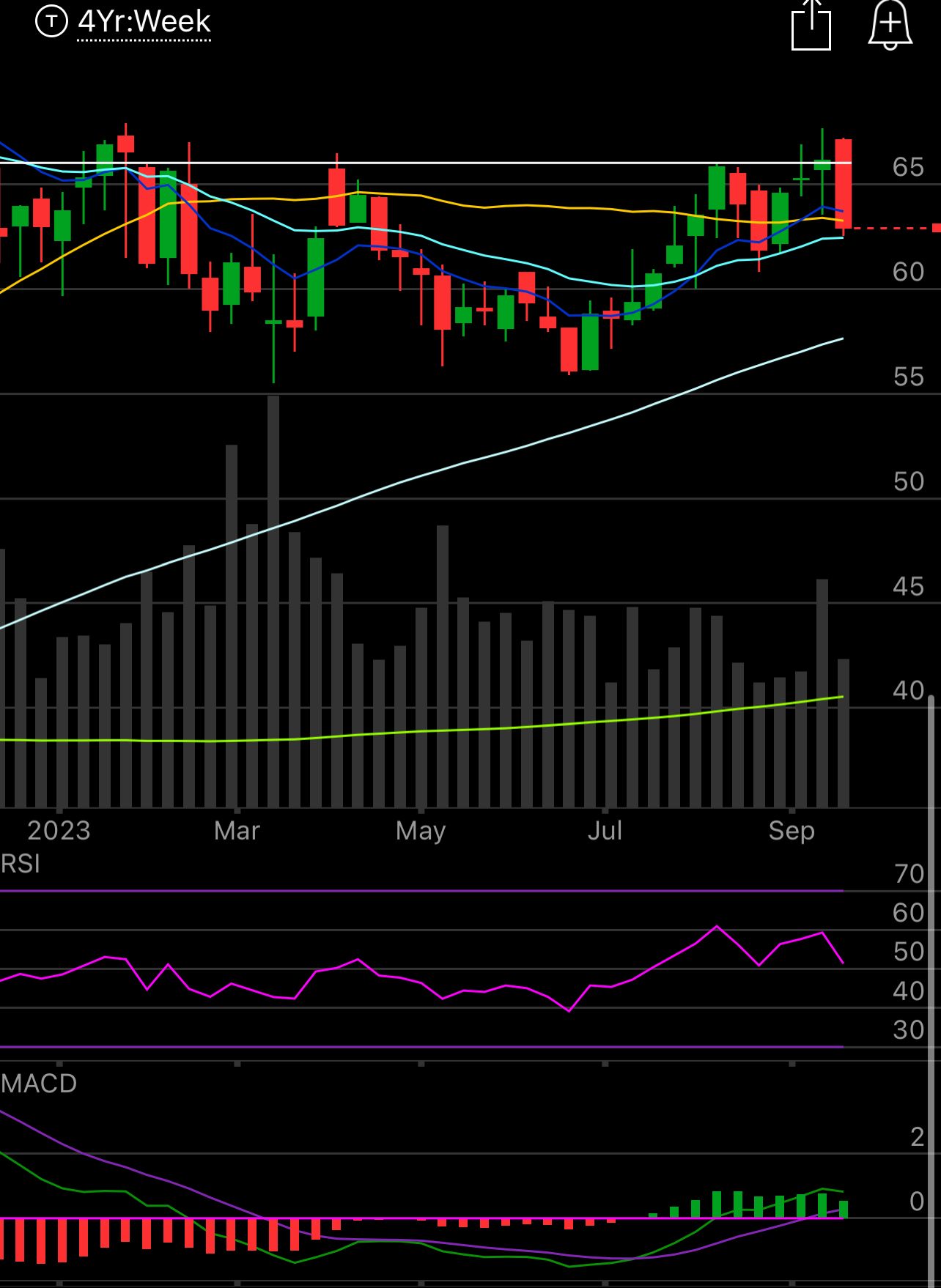Screen dimensions: 941x1288
Task: Click the 2023 date axis label
Action: point(59,831)
